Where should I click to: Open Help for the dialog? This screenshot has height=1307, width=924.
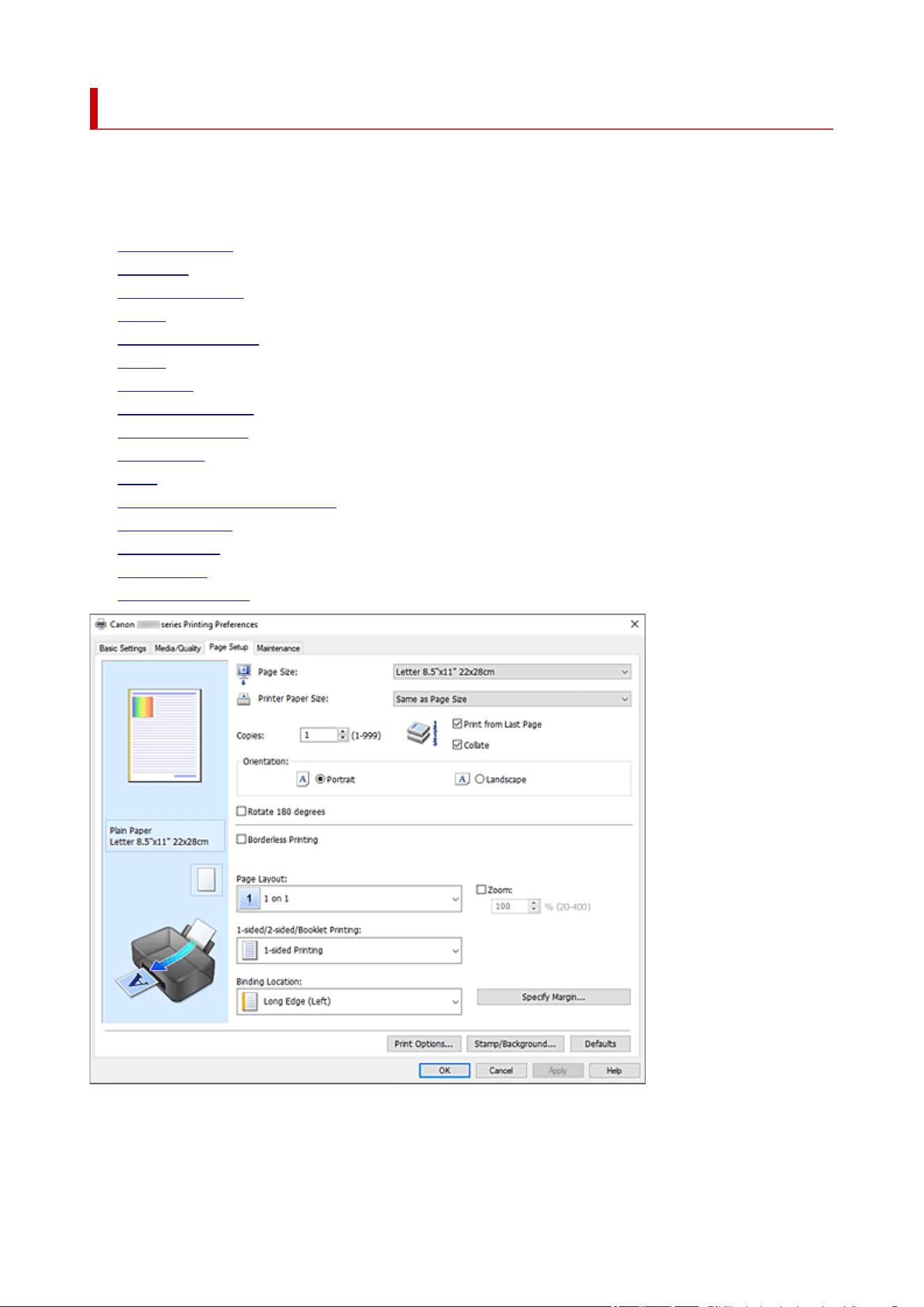(x=614, y=1070)
